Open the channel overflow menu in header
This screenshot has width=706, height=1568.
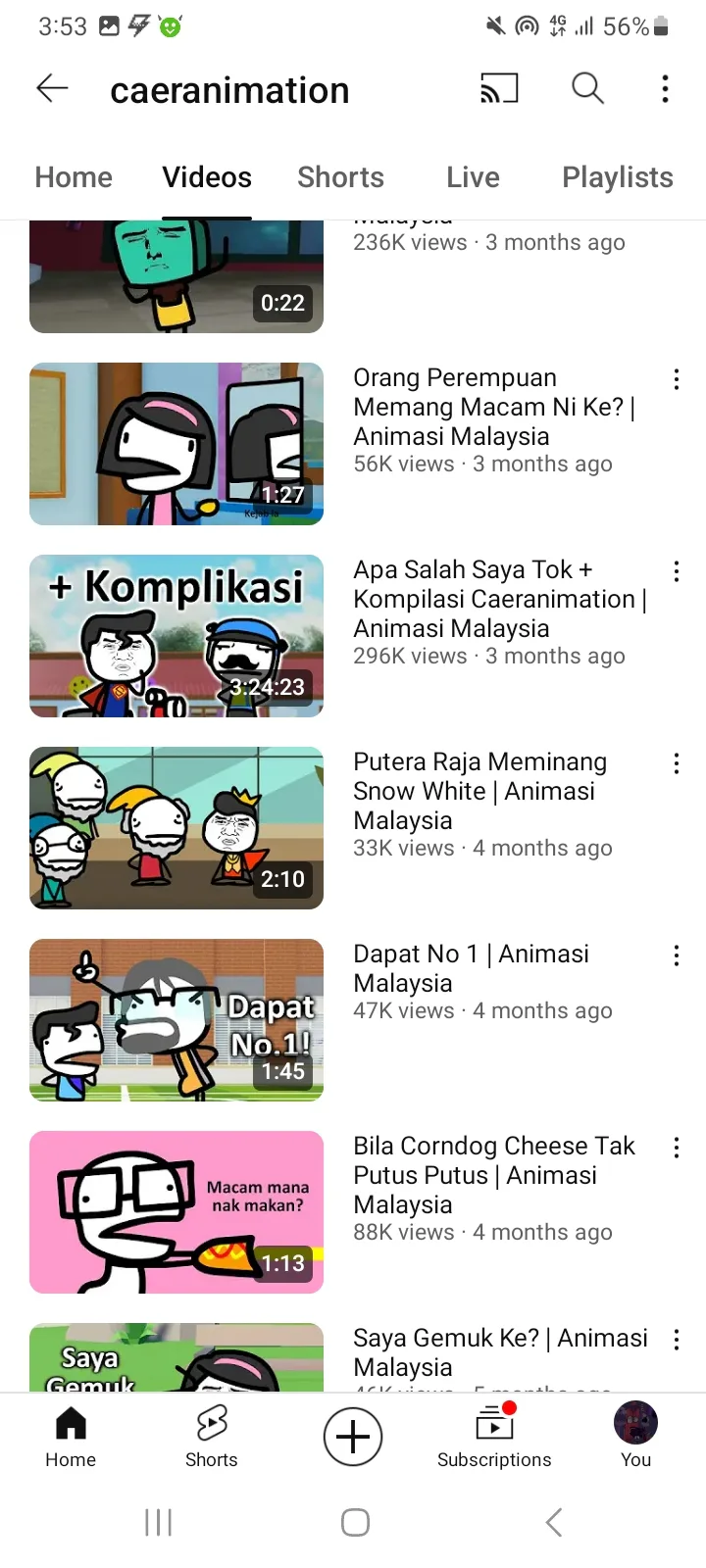pos(666,89)
